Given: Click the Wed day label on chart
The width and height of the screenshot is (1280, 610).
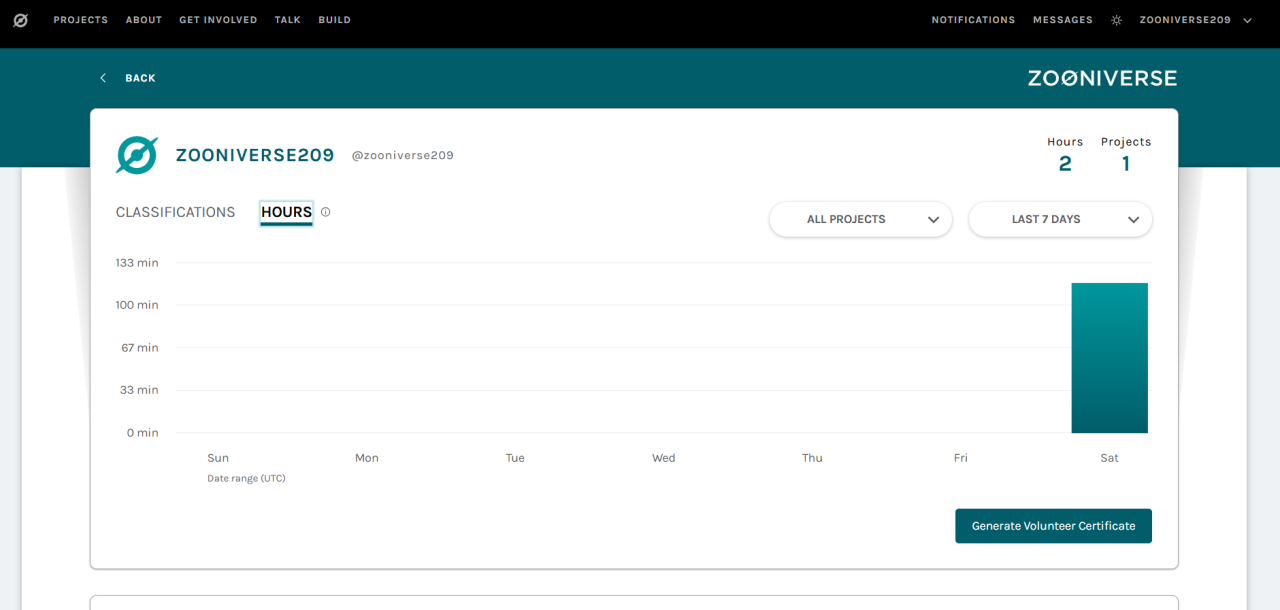Looking at the screenshot, I should tap(663, 457).
